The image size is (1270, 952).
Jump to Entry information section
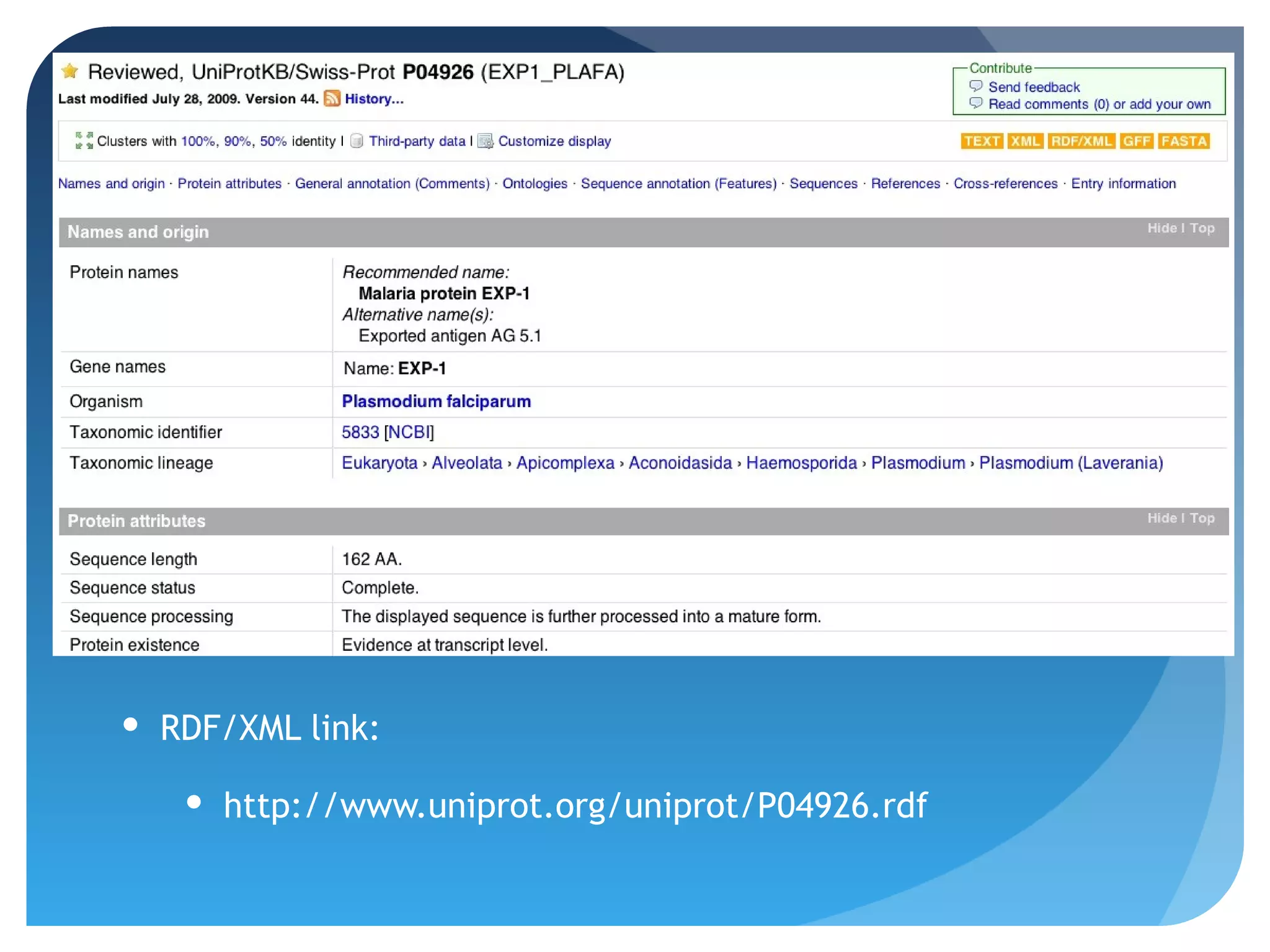(x=1123, y=183)
